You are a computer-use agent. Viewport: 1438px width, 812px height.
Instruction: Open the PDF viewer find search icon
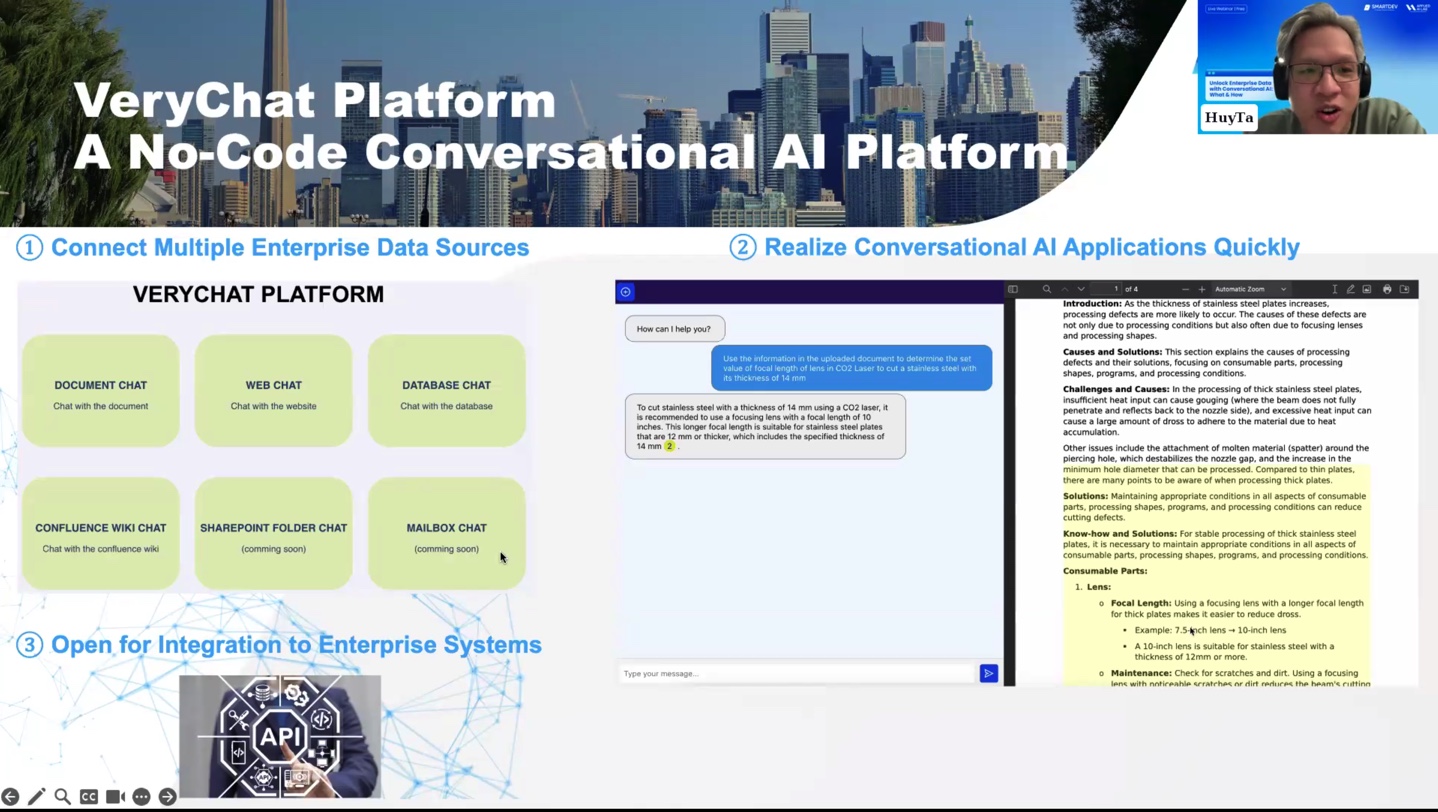[x=1047, y=289]
